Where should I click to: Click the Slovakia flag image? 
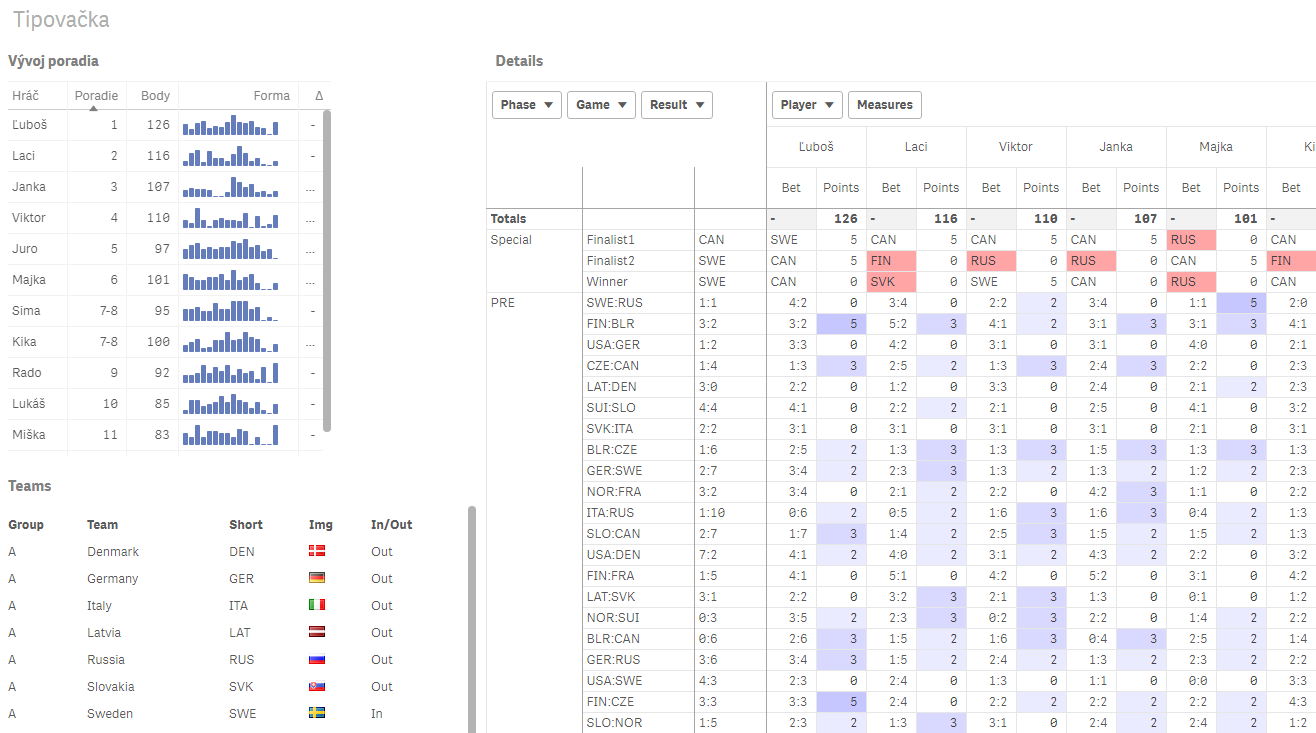[x=317, y=686]
